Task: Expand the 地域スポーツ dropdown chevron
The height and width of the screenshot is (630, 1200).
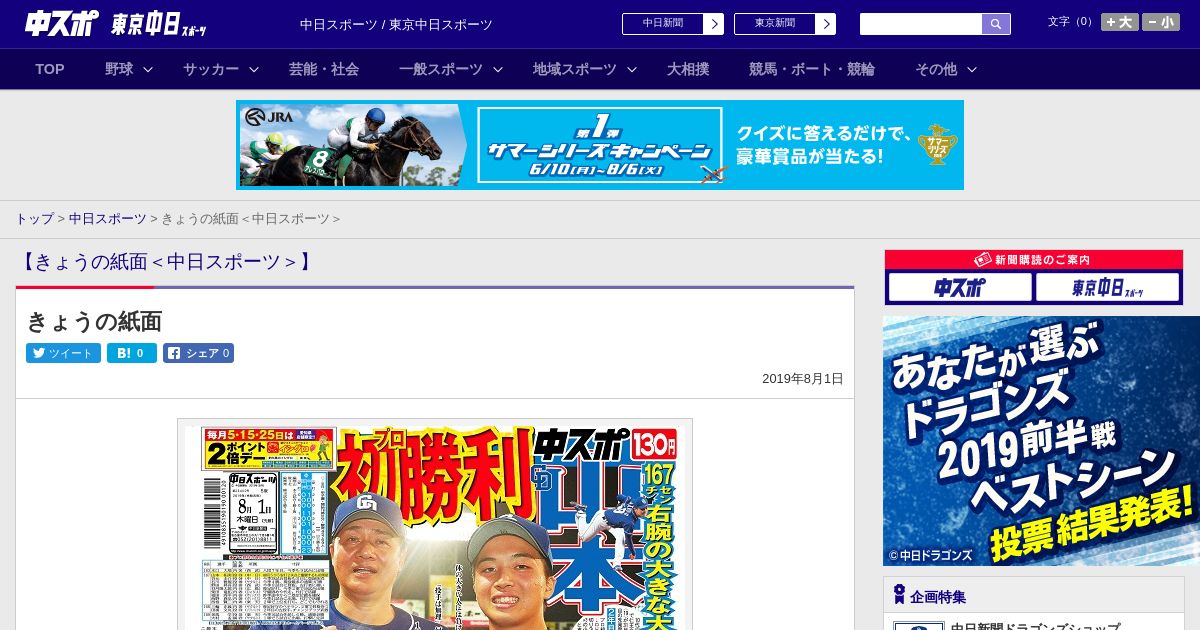Action: point(632,69)
